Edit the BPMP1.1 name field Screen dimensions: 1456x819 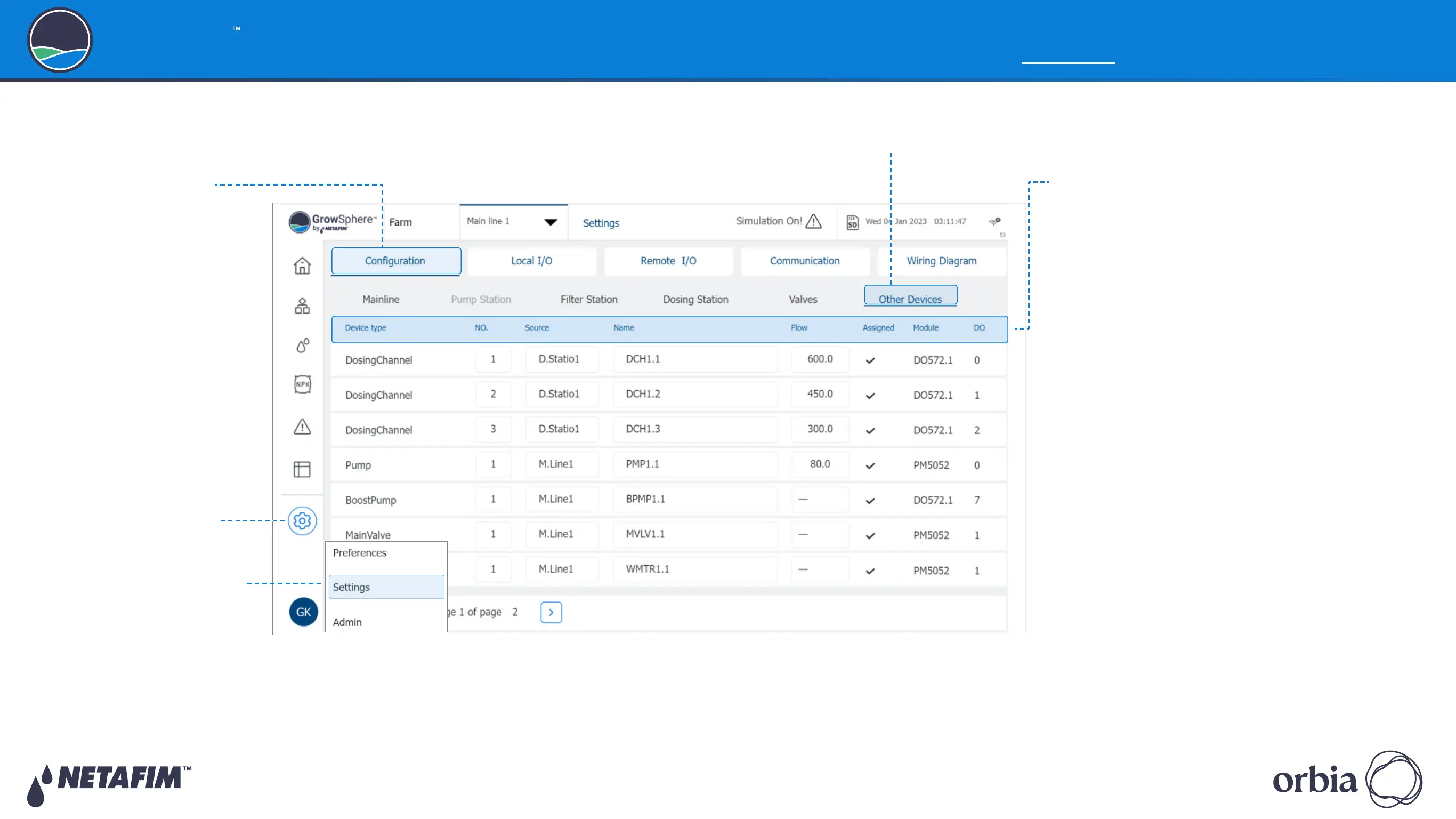point(695,500)
